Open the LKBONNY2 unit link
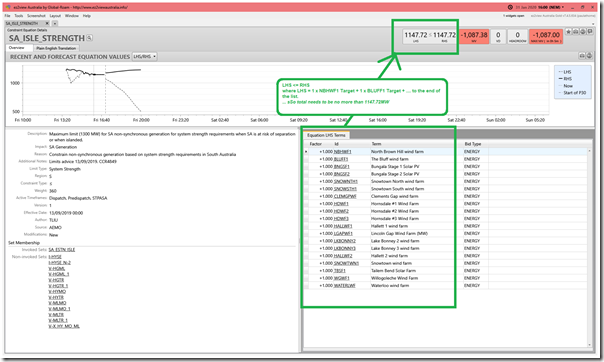Screen dimensions: 604x362 (x=345, y=241)
